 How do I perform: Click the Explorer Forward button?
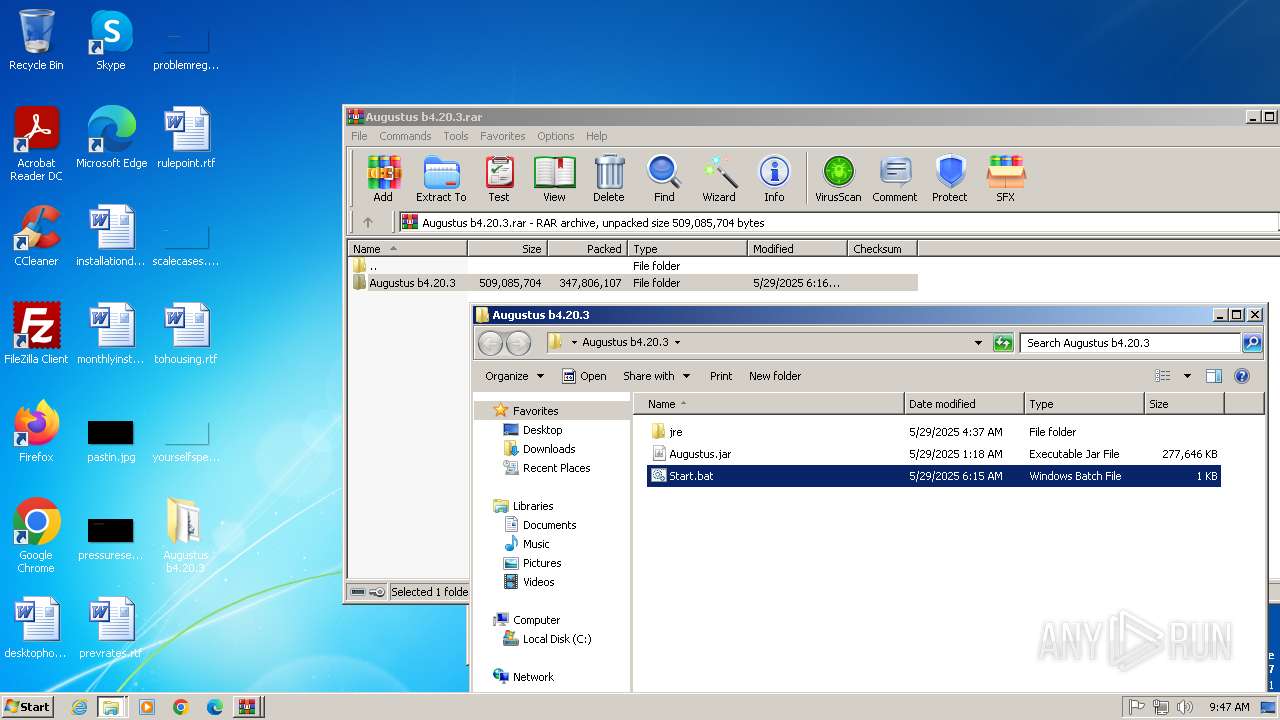(518, 343)
